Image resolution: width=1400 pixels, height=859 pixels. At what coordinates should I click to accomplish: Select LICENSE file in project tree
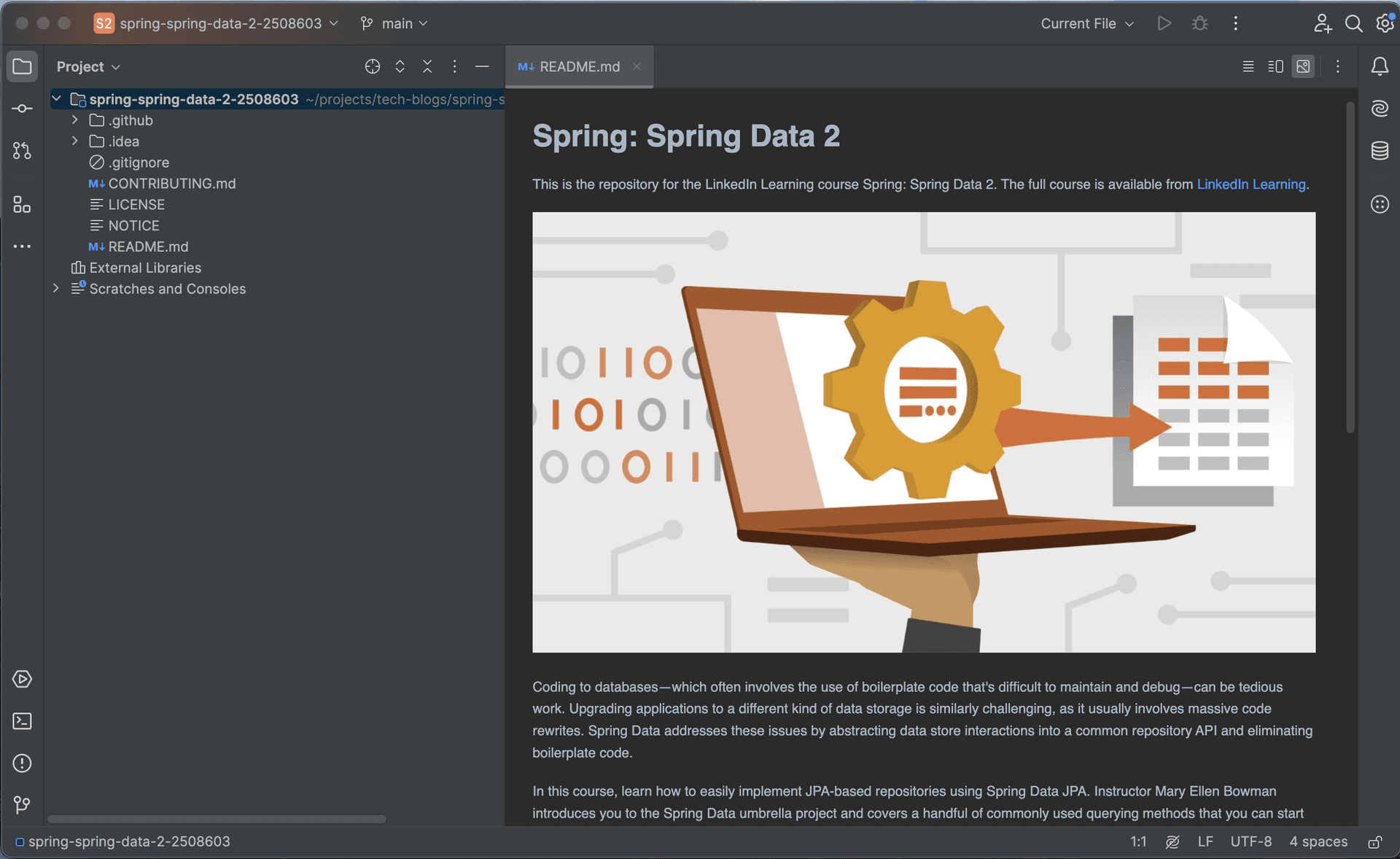(136, 204)
